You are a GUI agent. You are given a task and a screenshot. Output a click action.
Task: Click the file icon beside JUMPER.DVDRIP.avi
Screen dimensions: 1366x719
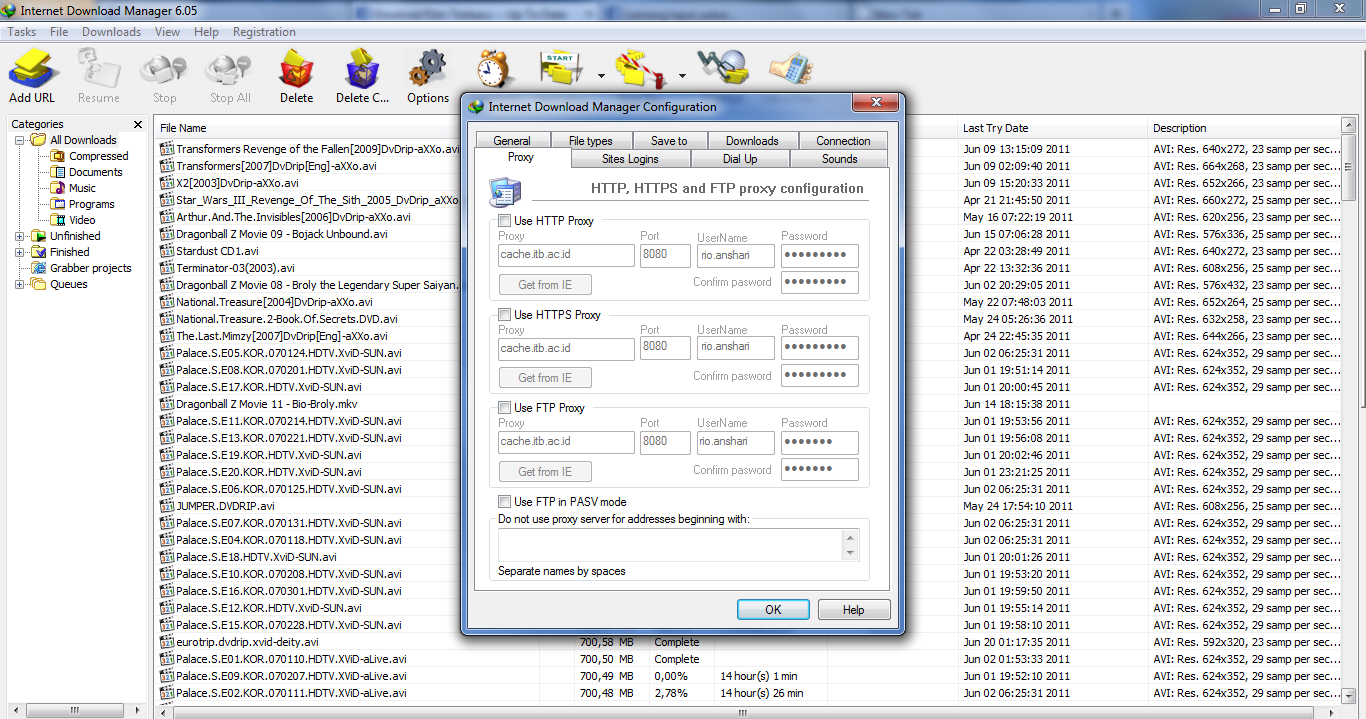point(167,506)
